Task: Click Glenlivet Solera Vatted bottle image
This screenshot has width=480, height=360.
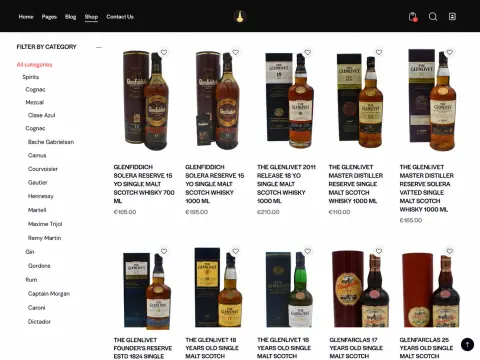Action: tap(432, 100)
